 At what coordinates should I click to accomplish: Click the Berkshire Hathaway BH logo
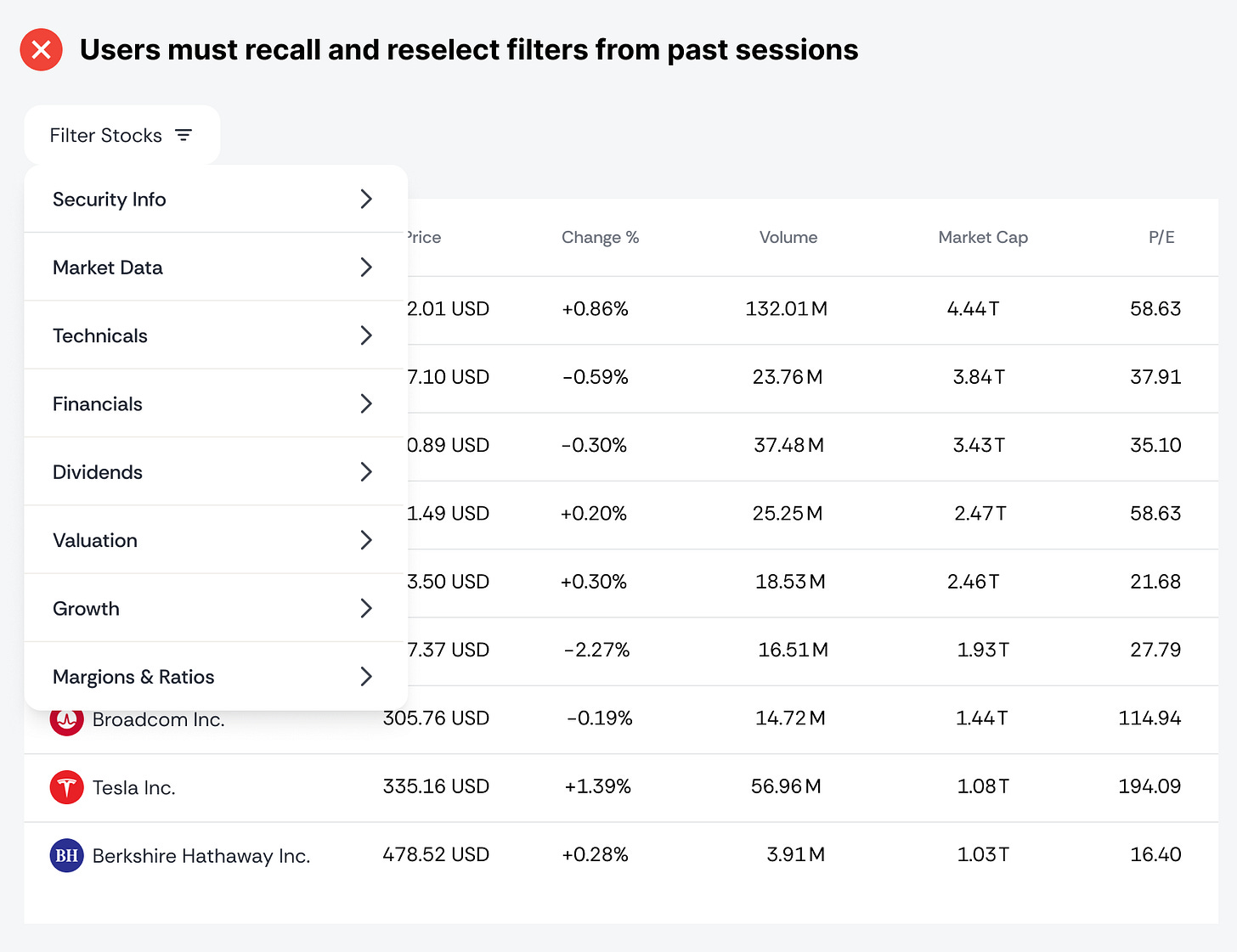pyautogui.click(x=66, y=855)
